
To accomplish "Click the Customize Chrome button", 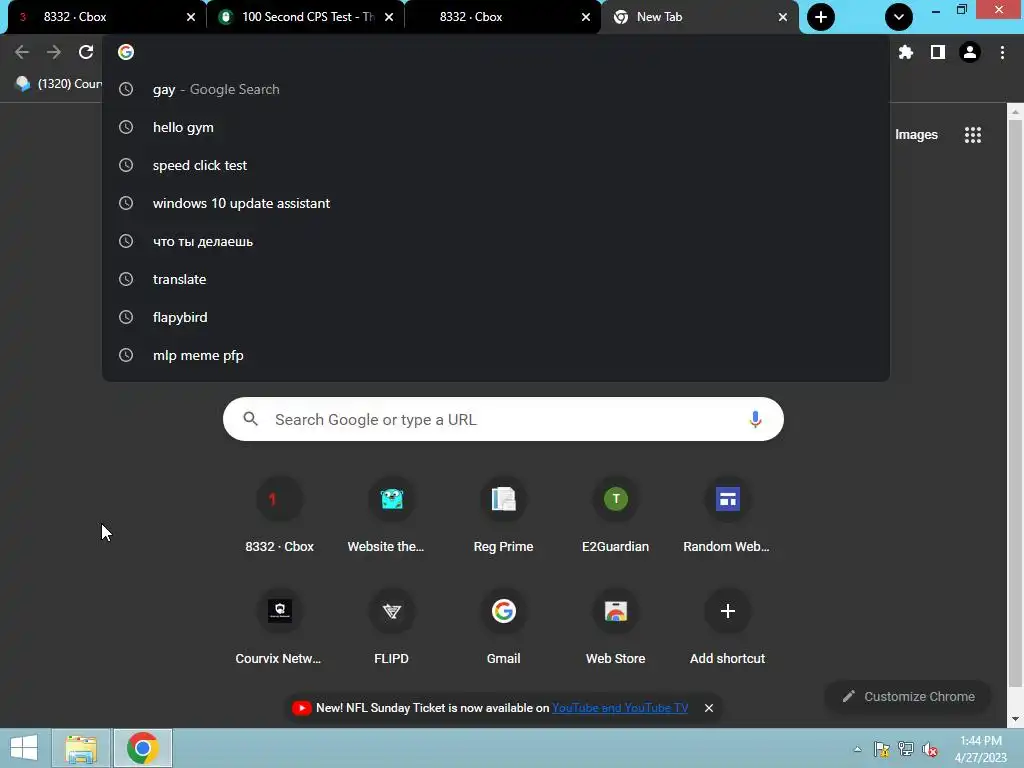I will pyautogui.click(x=908, y=697).
